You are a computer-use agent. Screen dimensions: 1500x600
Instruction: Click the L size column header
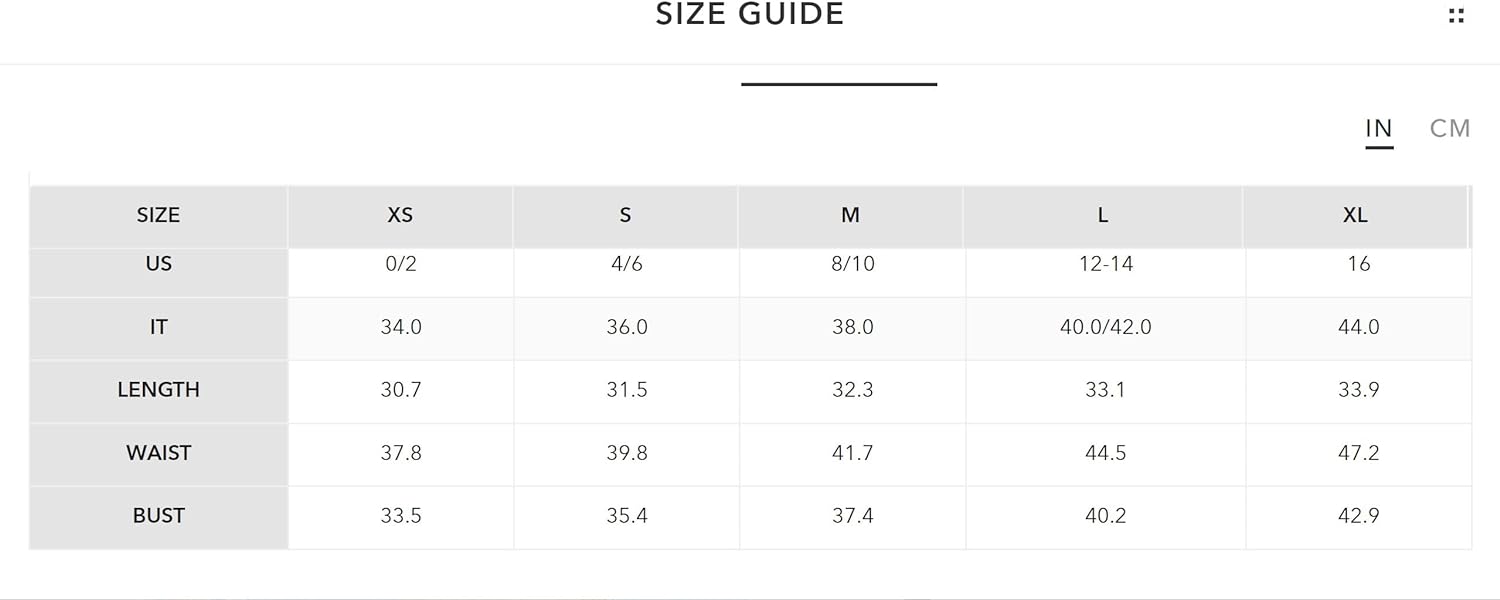click(1103, 216)
